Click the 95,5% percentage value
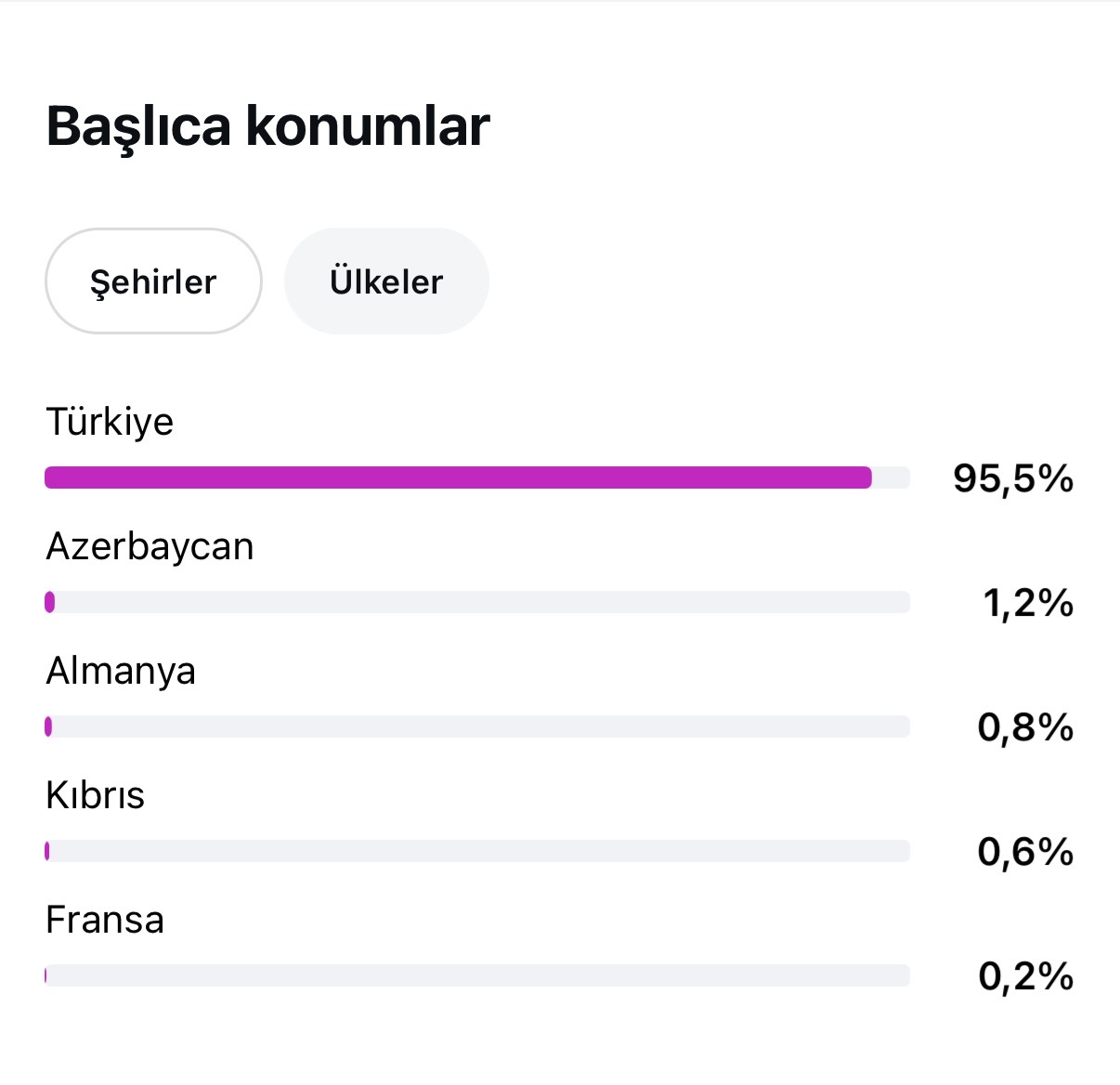 point(1013,478)
